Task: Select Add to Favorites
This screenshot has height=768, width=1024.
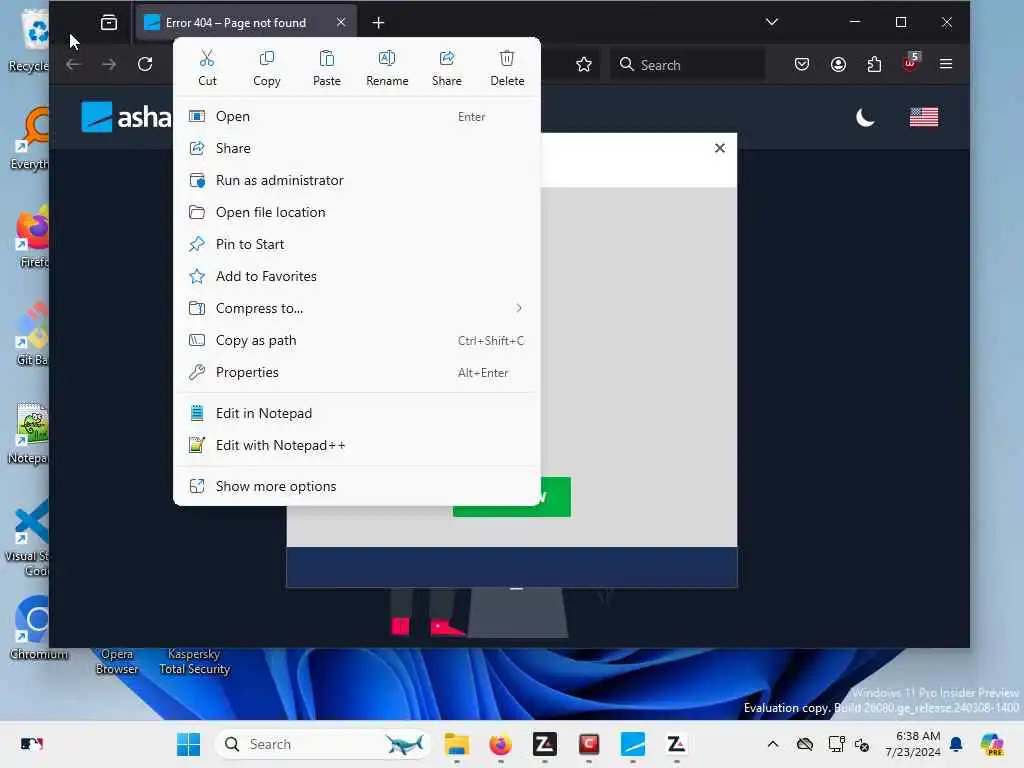Action: tap(357, 276)
